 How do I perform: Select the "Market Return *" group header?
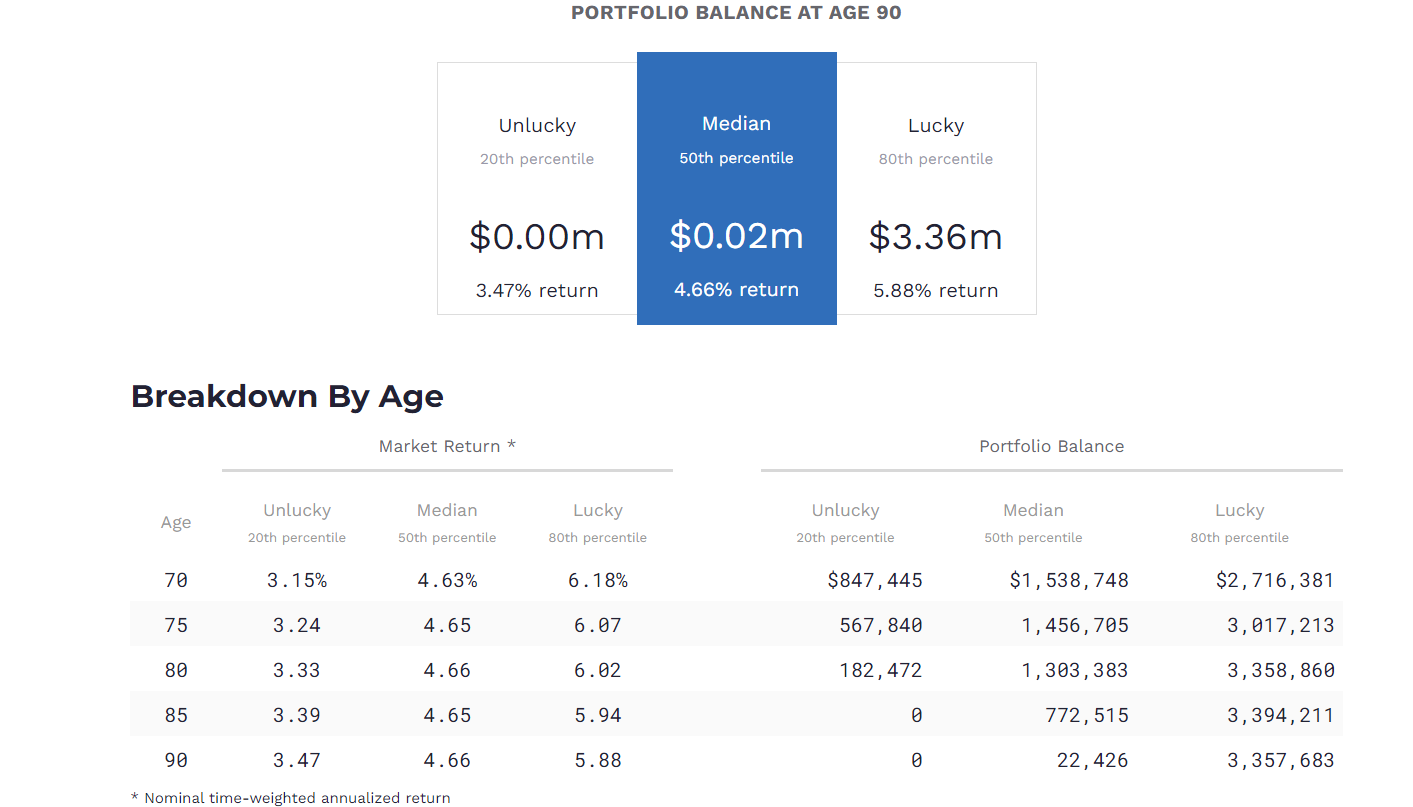tap(447, 446)
